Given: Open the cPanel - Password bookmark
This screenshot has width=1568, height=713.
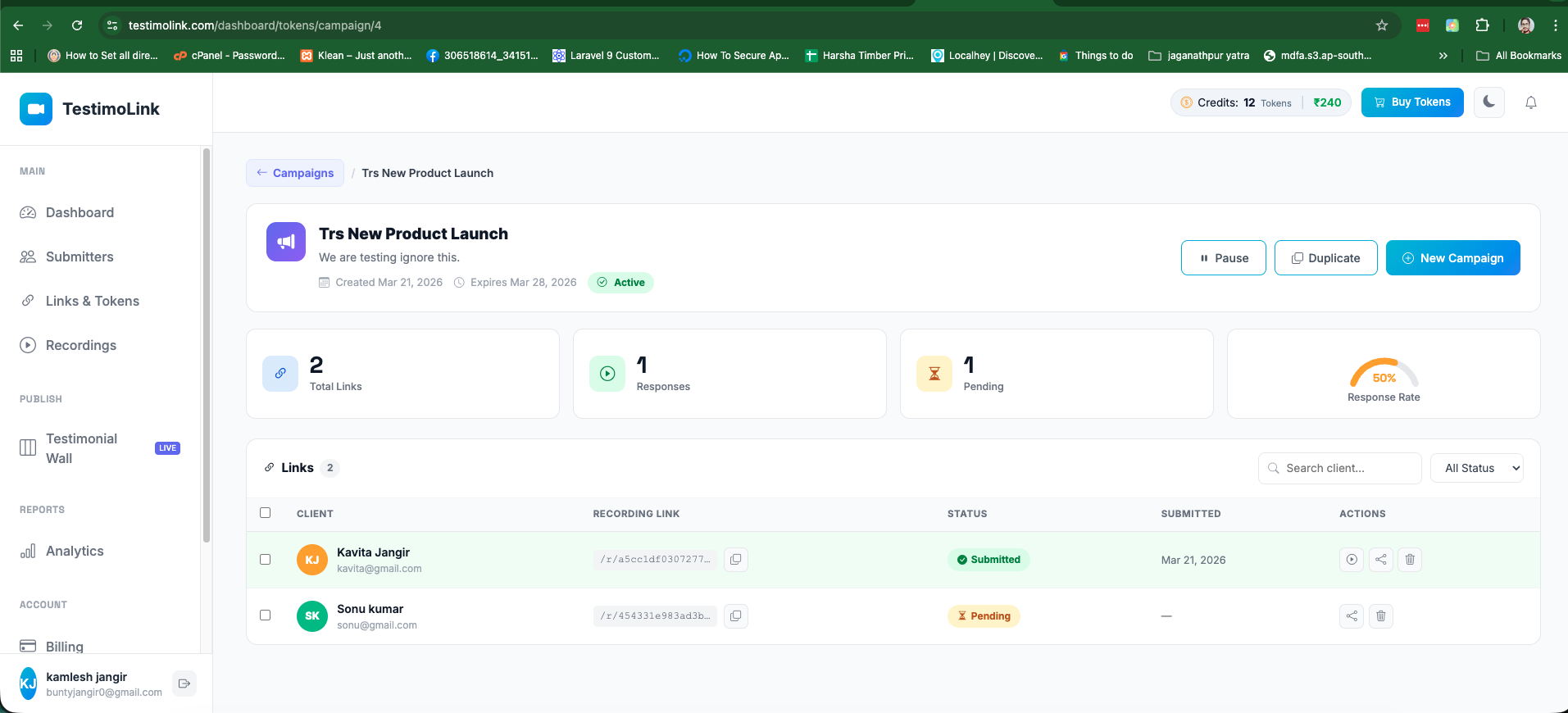Looking at the screenshot, I should 230,56.
